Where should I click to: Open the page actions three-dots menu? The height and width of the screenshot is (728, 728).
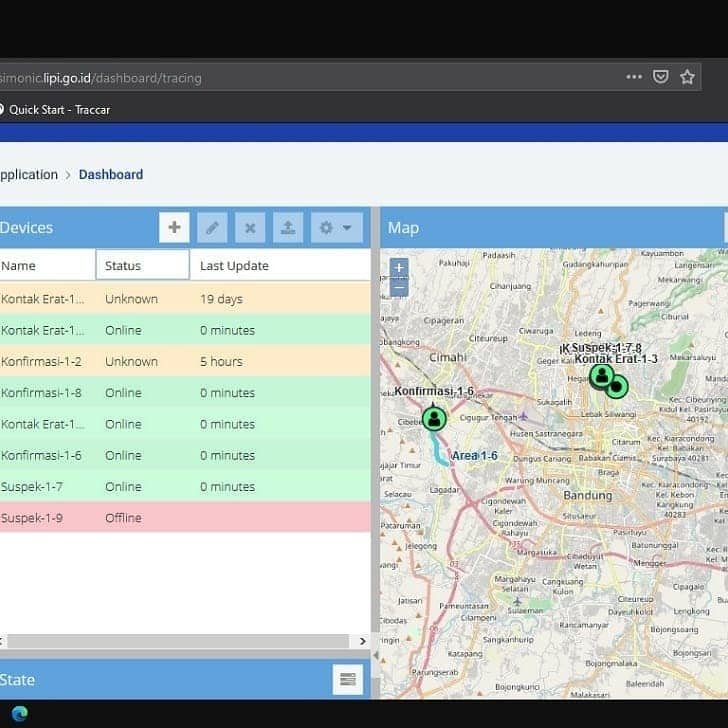click(634, 77)
